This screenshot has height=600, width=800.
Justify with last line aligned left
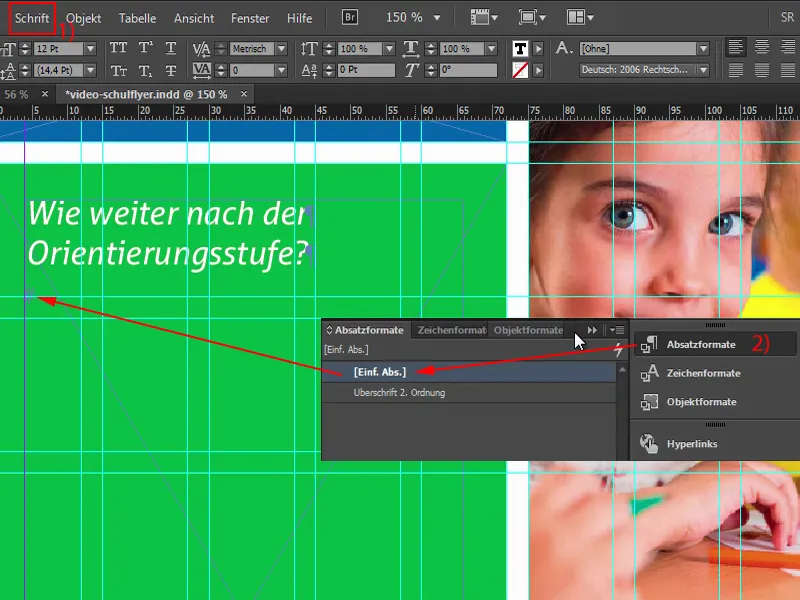pyautogui.click(x=735, y=70)
